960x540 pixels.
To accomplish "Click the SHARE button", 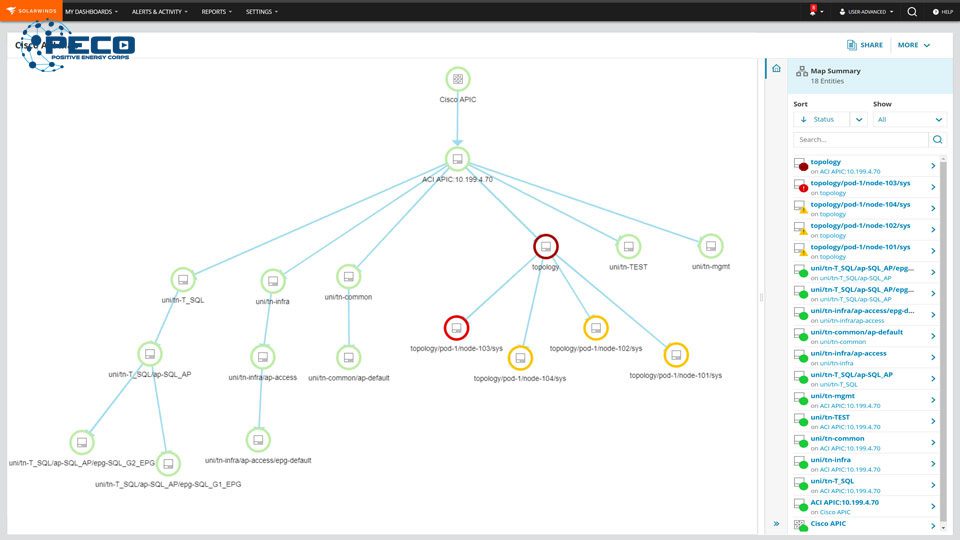I will (x=864, y=45).
